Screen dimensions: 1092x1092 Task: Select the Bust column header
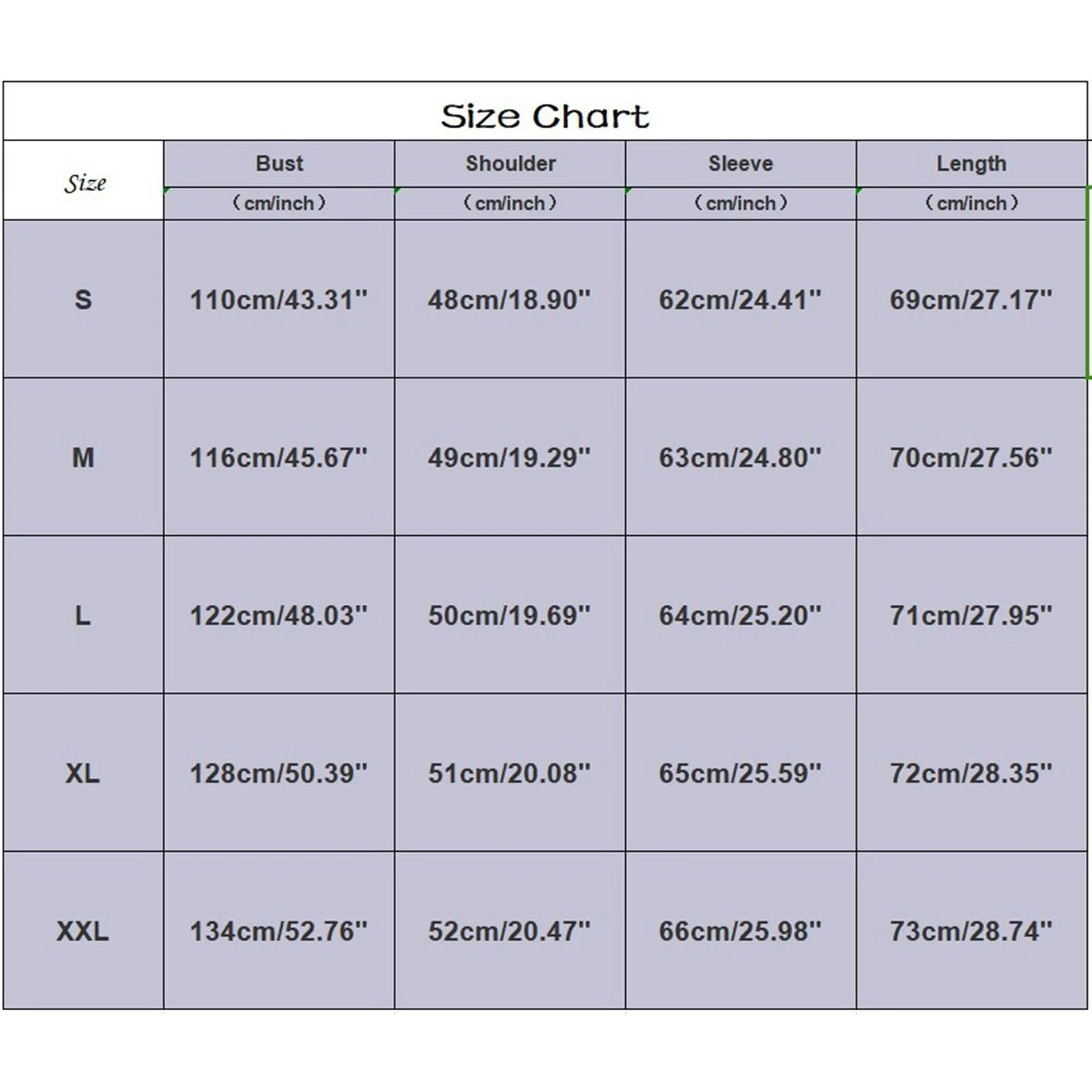(x=279, y=164)
